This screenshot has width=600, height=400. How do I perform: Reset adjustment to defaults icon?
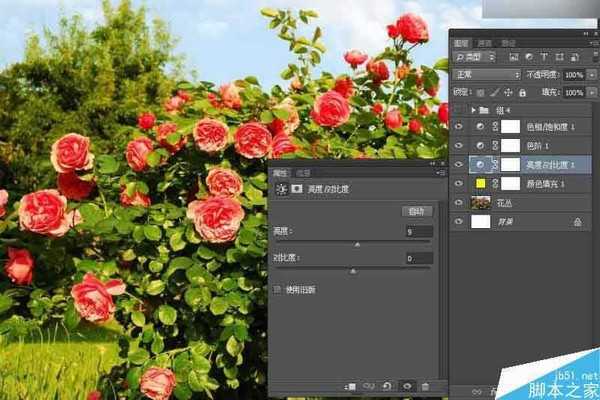click(387, 385)
